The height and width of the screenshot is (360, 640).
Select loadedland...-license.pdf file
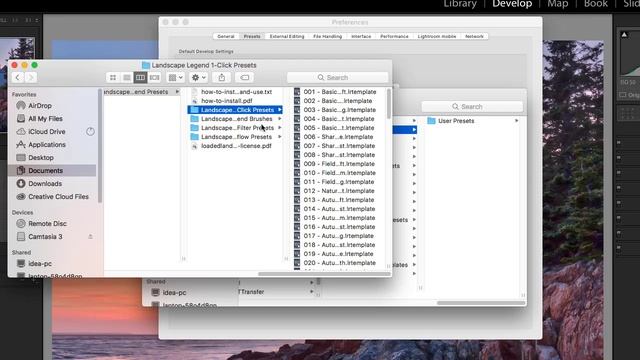[x=236, y=146]
